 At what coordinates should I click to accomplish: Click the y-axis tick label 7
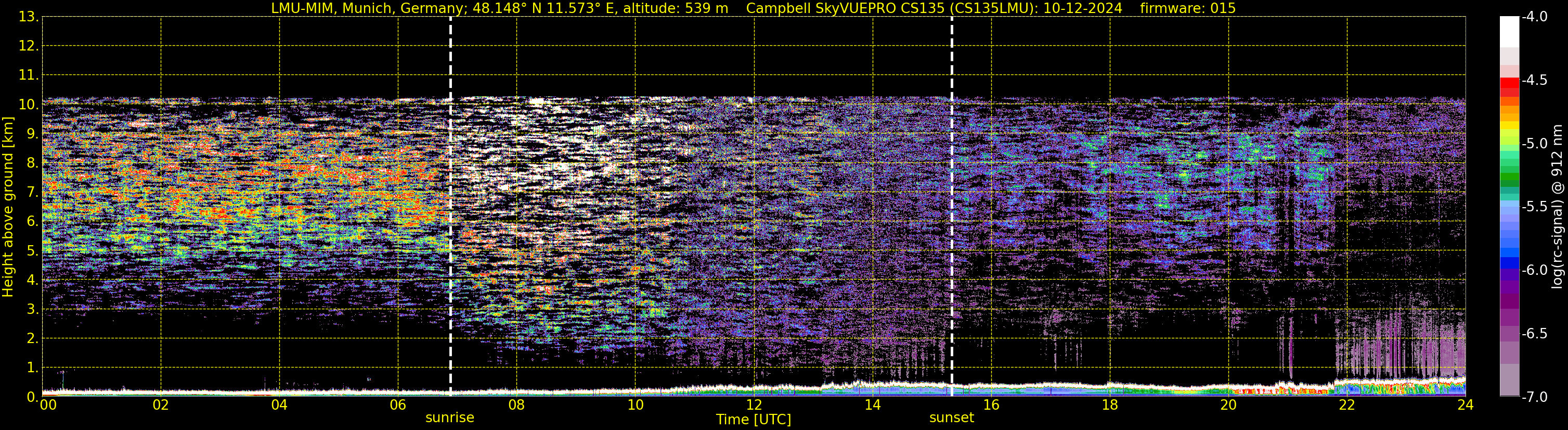[x=32, y=193]
